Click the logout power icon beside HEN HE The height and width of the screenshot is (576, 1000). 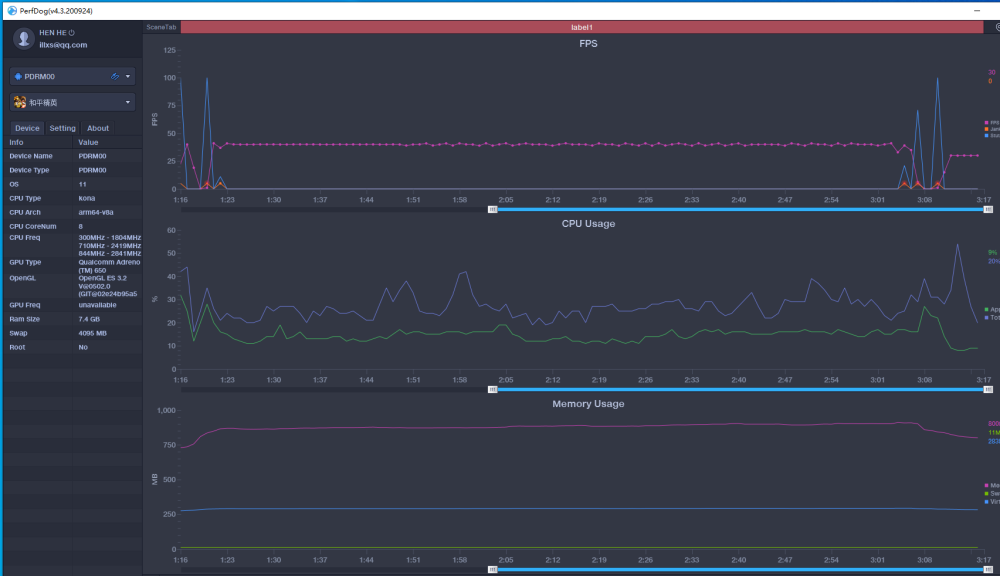(x=71, y=33)
